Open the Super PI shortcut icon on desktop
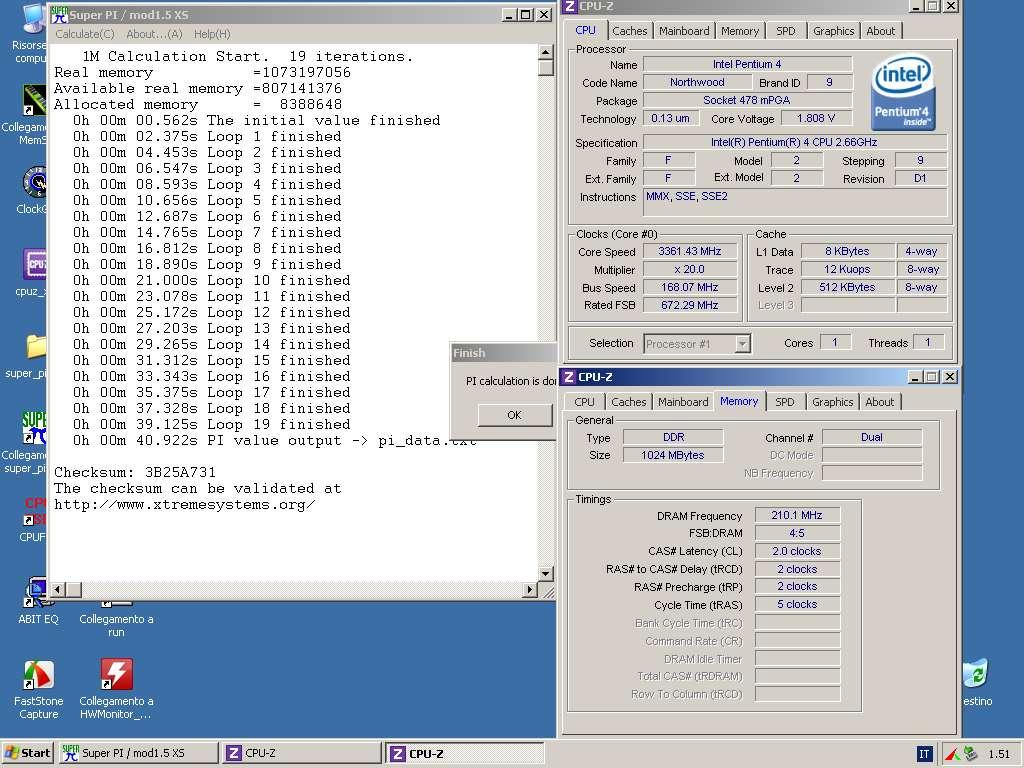Screen dimensions: 1024x768 coord(34,428)
